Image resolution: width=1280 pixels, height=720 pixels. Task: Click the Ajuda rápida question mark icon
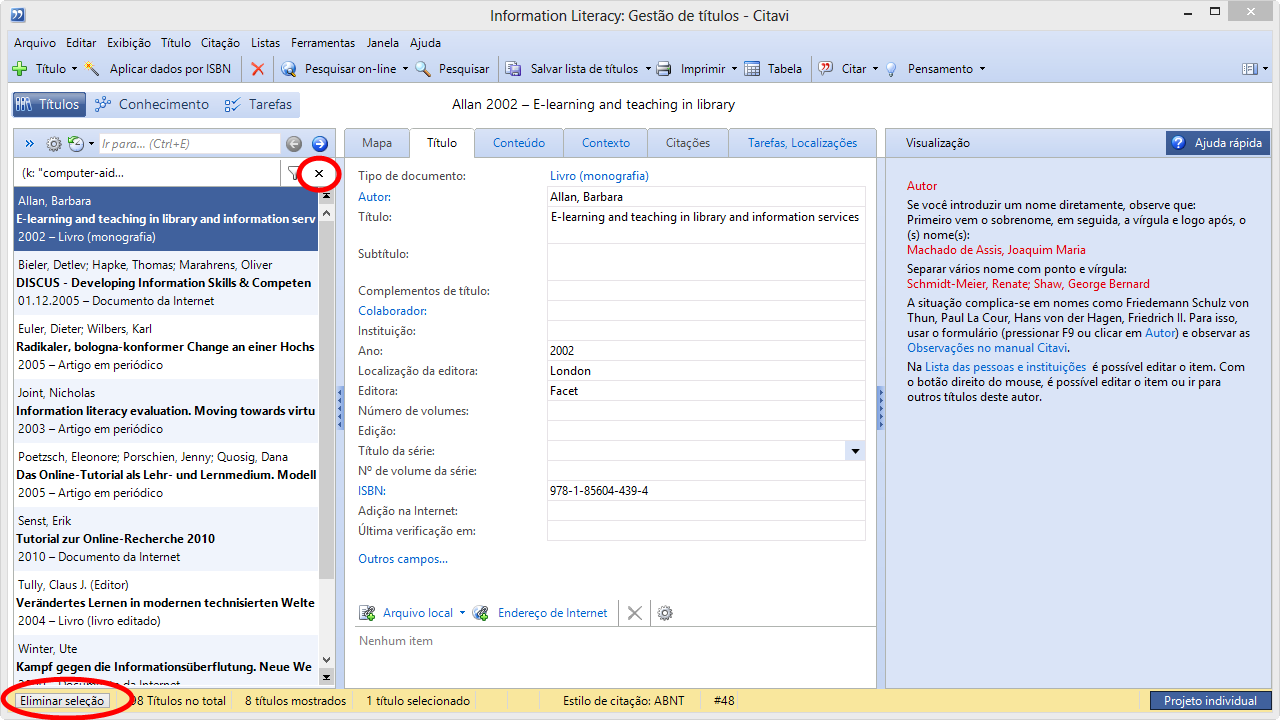(x=1178, y=143)
